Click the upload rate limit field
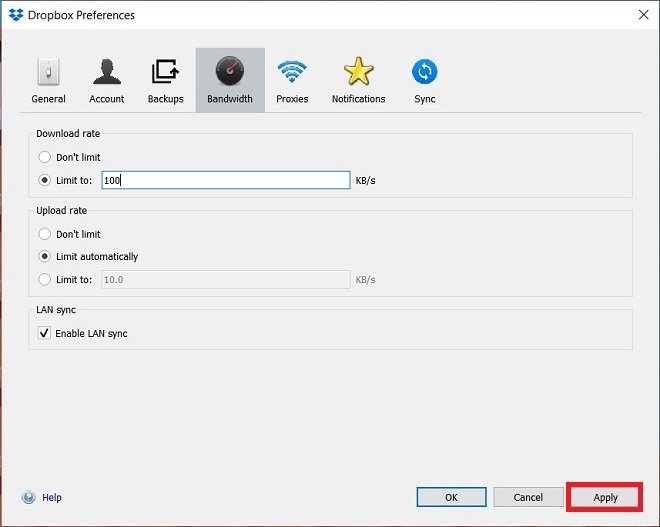Viewport: 660px width, 527px height. click(x=226, y=279)
